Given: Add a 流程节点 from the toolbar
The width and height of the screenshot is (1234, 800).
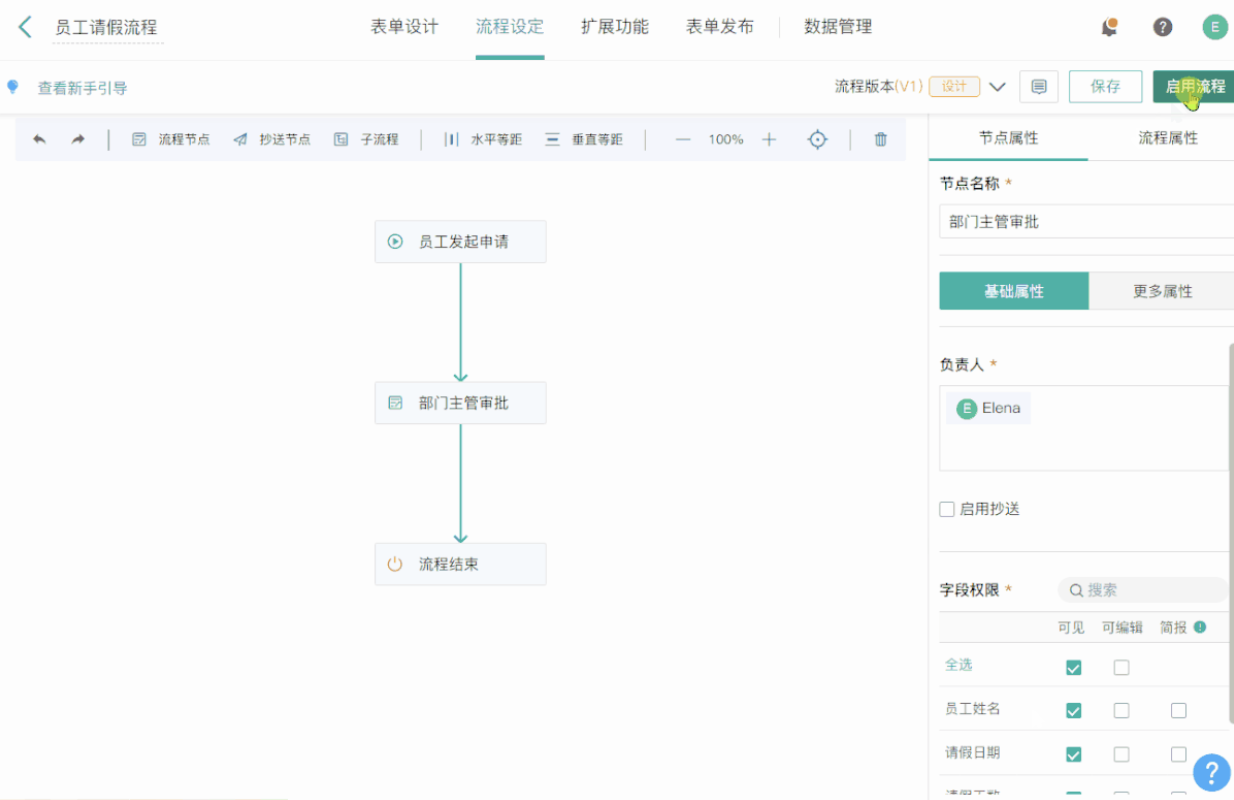Looking at the screenshot, I should (x=171, y=140).
